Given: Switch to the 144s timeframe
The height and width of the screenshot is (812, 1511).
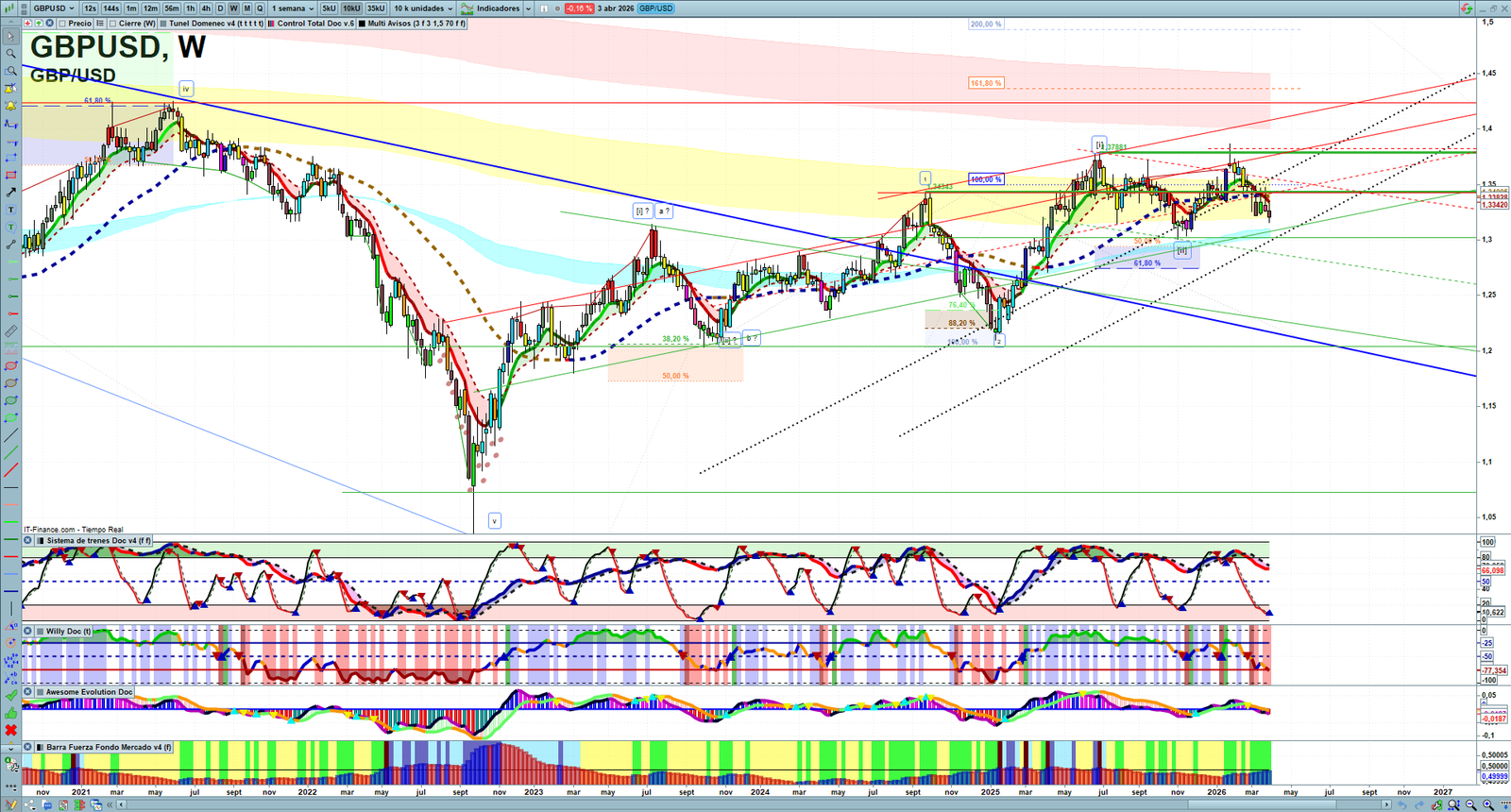Looking at the screenshot, I should pyautogui.click(x=110, y=8).
